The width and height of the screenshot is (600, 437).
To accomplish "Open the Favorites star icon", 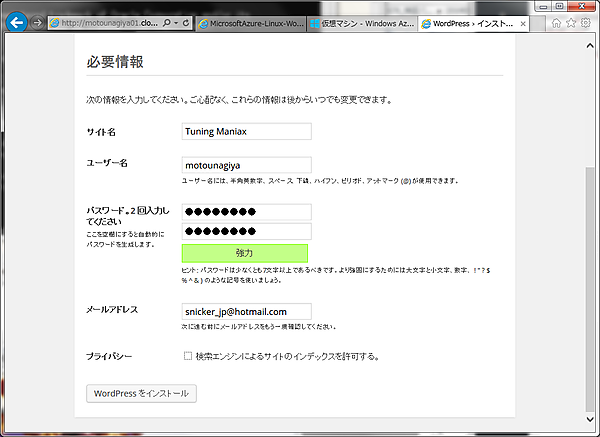I will pyautogui.click(x=571, y=22).
